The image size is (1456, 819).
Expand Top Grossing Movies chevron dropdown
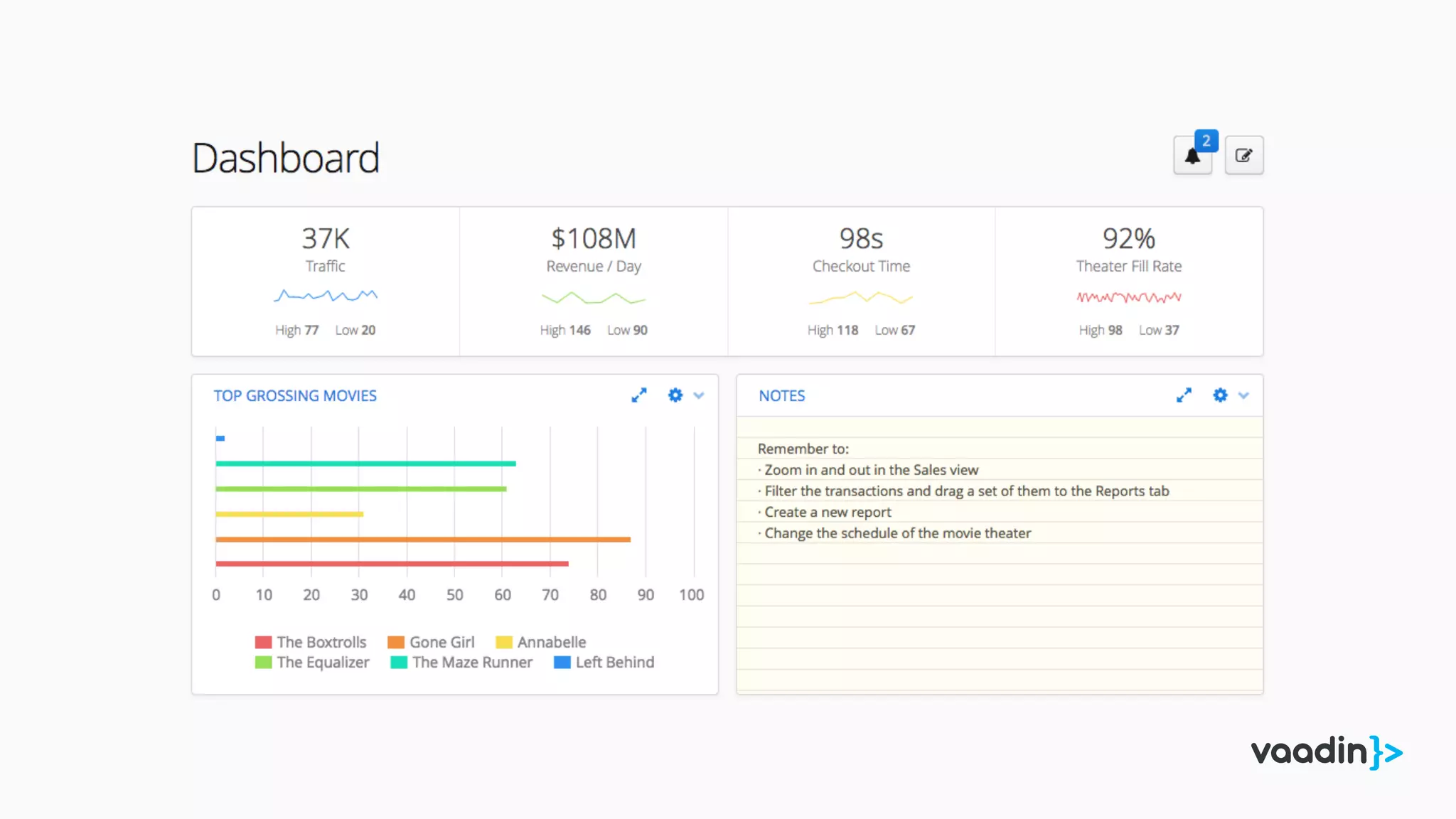tap(699, 396)
